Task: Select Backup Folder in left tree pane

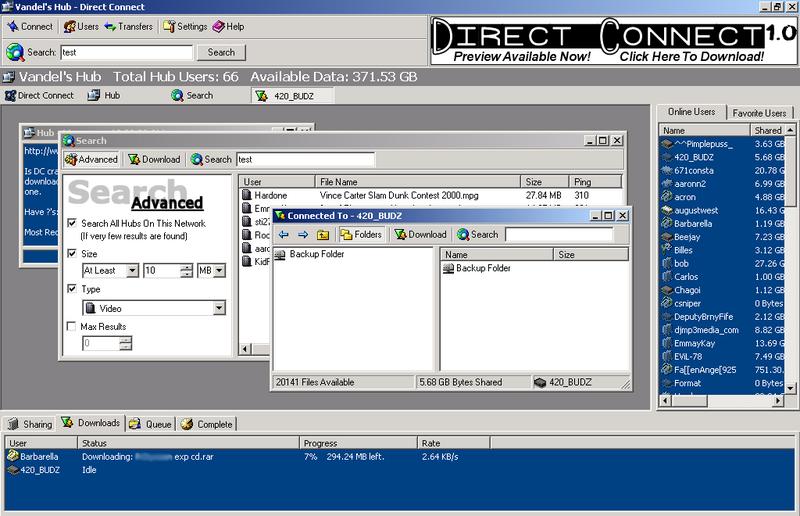Action: (x=310, y=254)
